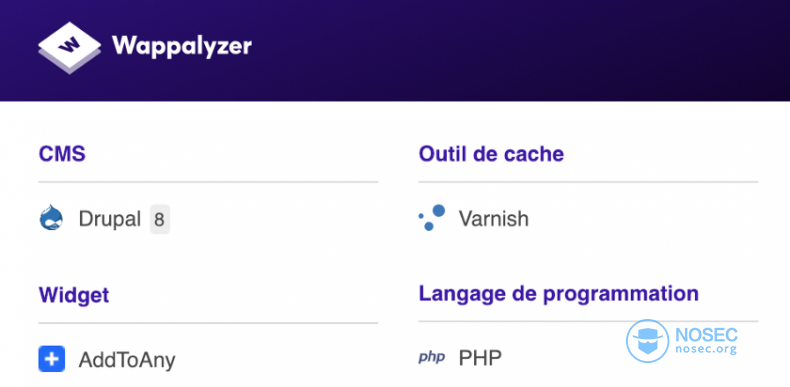Screen dimensions: 790x387
Task: Open the PHP technology link
Action: tap(480, 358)
